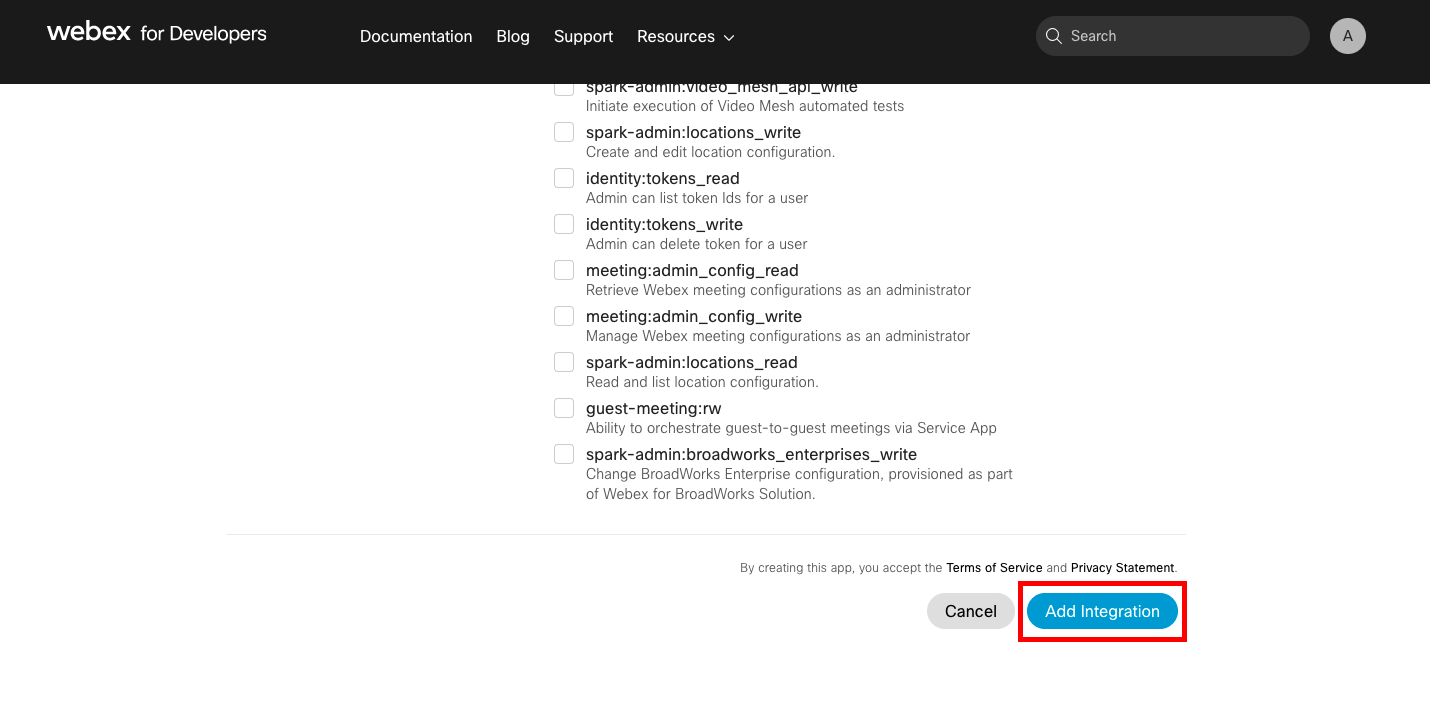Click the Add Integration button
Screen dimensions: 1430x701
(1102, 611)
